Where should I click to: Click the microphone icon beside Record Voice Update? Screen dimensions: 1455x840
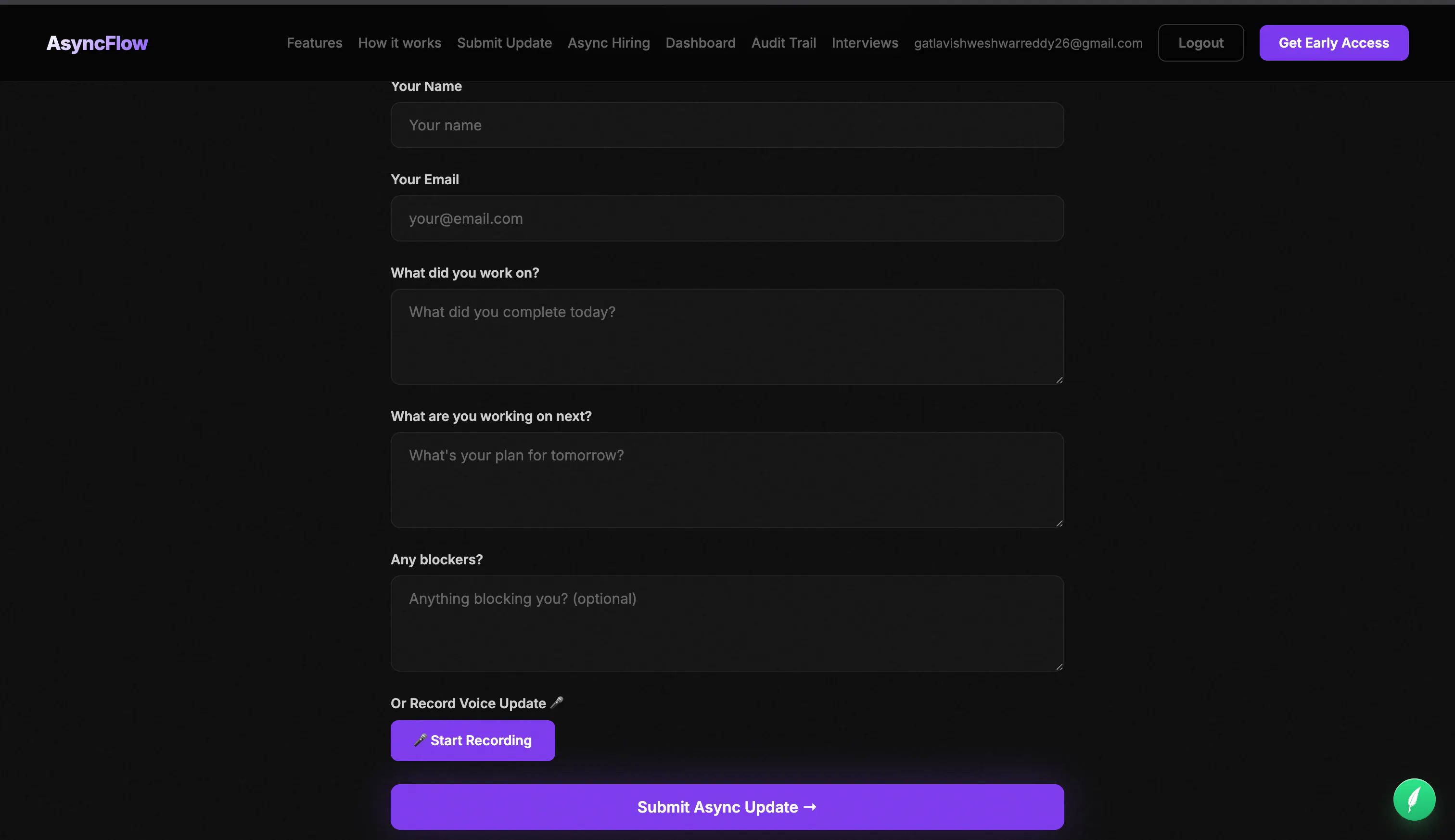(x=557, y=703)
